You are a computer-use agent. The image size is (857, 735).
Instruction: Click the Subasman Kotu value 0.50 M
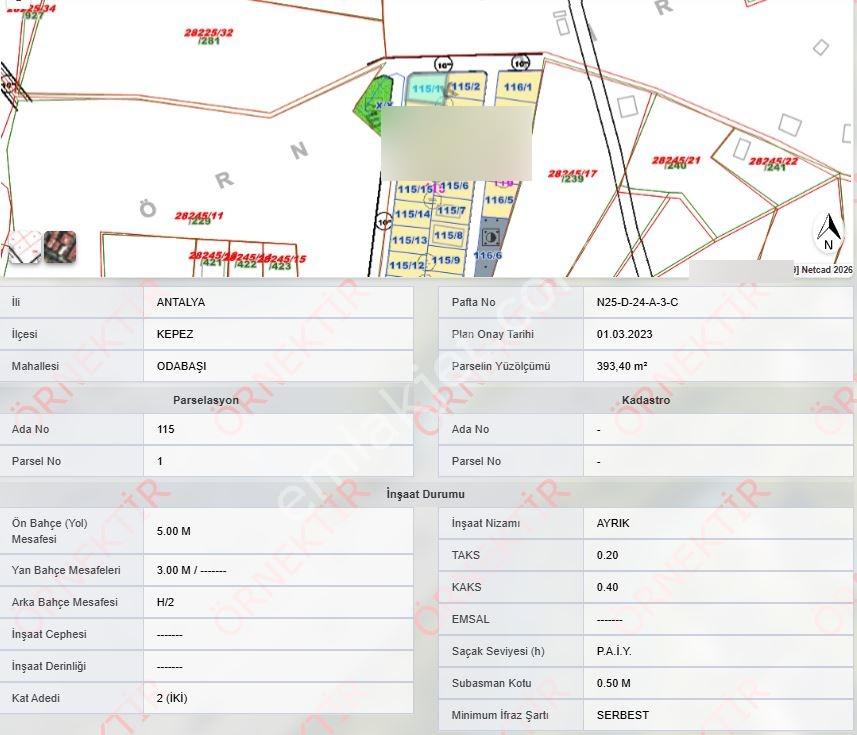click(x=614, y=683)
